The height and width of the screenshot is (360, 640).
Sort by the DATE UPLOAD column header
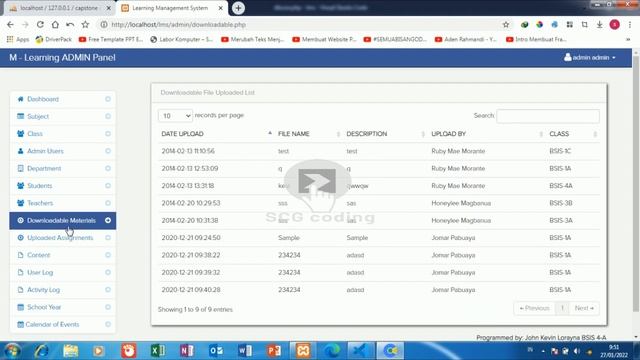[216, 134]
